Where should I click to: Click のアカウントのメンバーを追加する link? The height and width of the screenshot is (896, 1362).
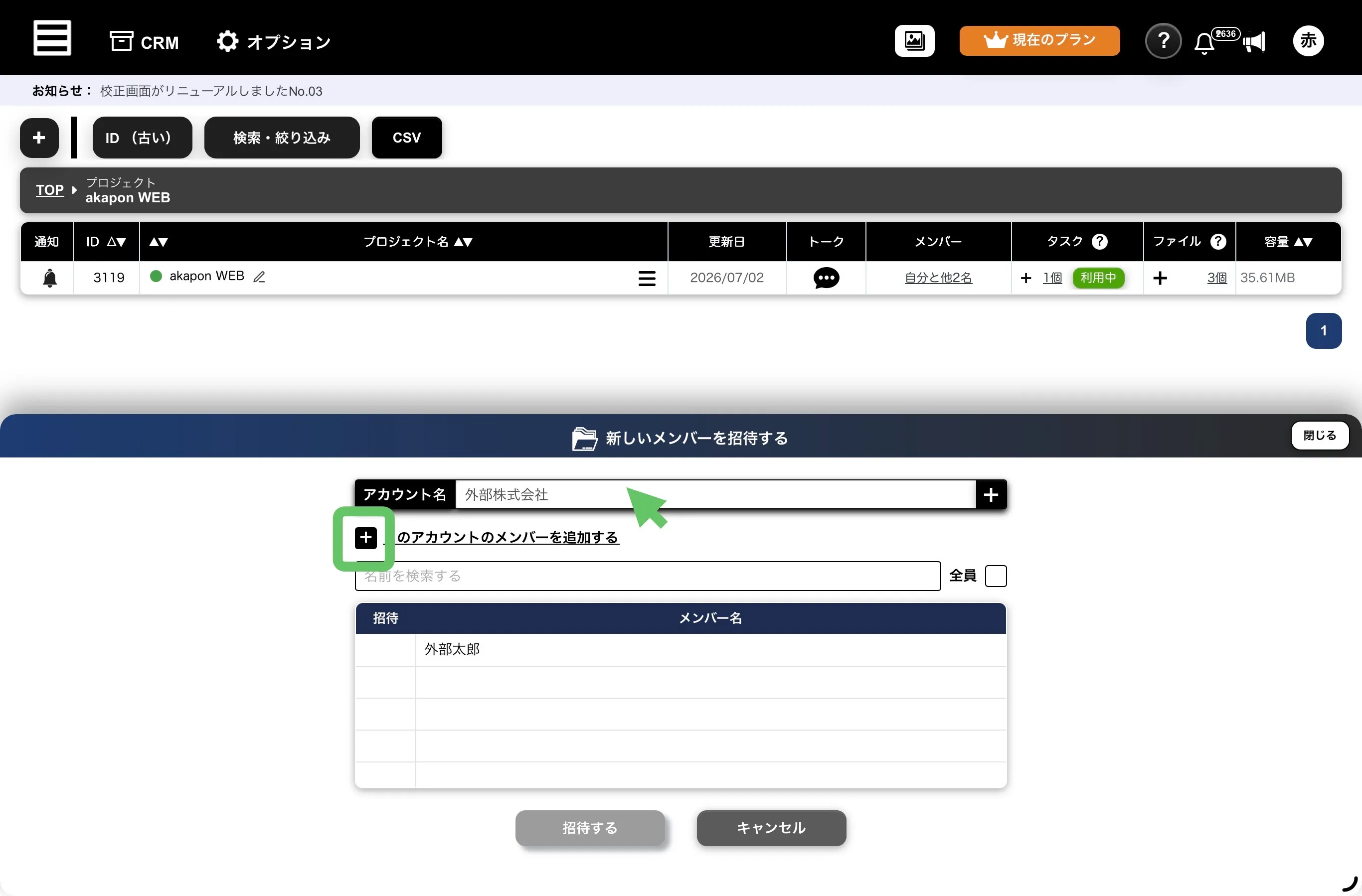click(x=508, y=538)
